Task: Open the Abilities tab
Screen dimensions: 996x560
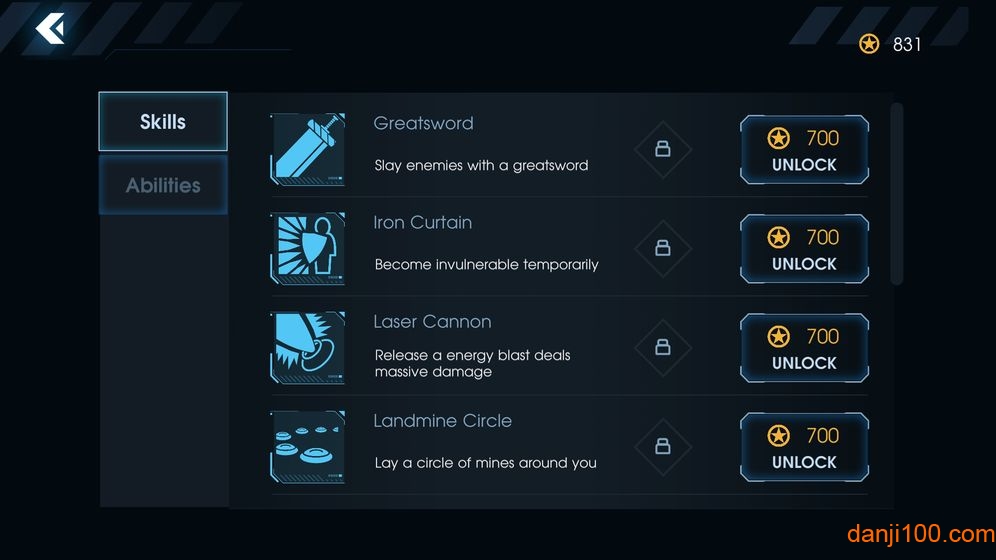Action: (163, 185)
